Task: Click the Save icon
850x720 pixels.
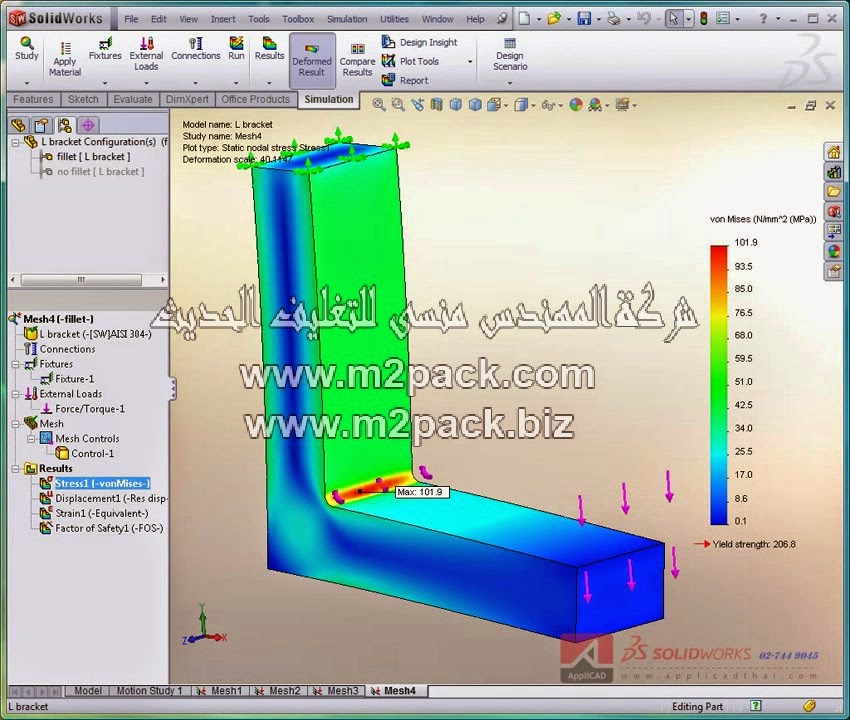Action: (x=584, y=18)
